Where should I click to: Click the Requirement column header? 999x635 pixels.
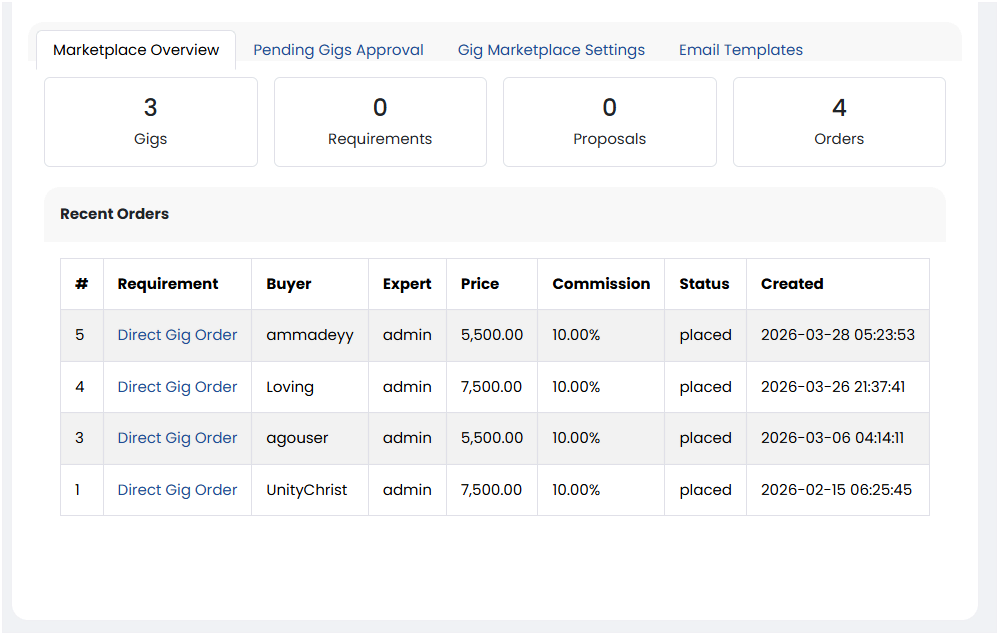tap(168, 284)
